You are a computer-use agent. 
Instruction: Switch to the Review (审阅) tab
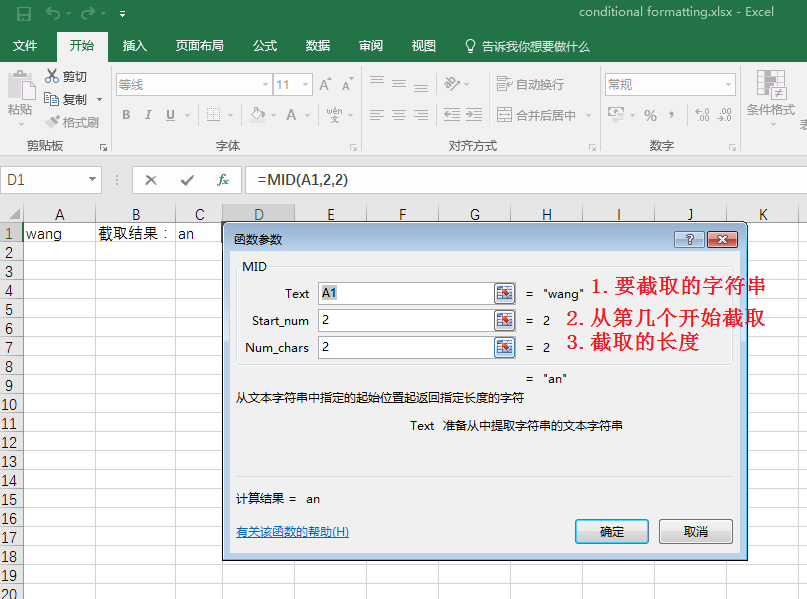[x=371, y=46]
